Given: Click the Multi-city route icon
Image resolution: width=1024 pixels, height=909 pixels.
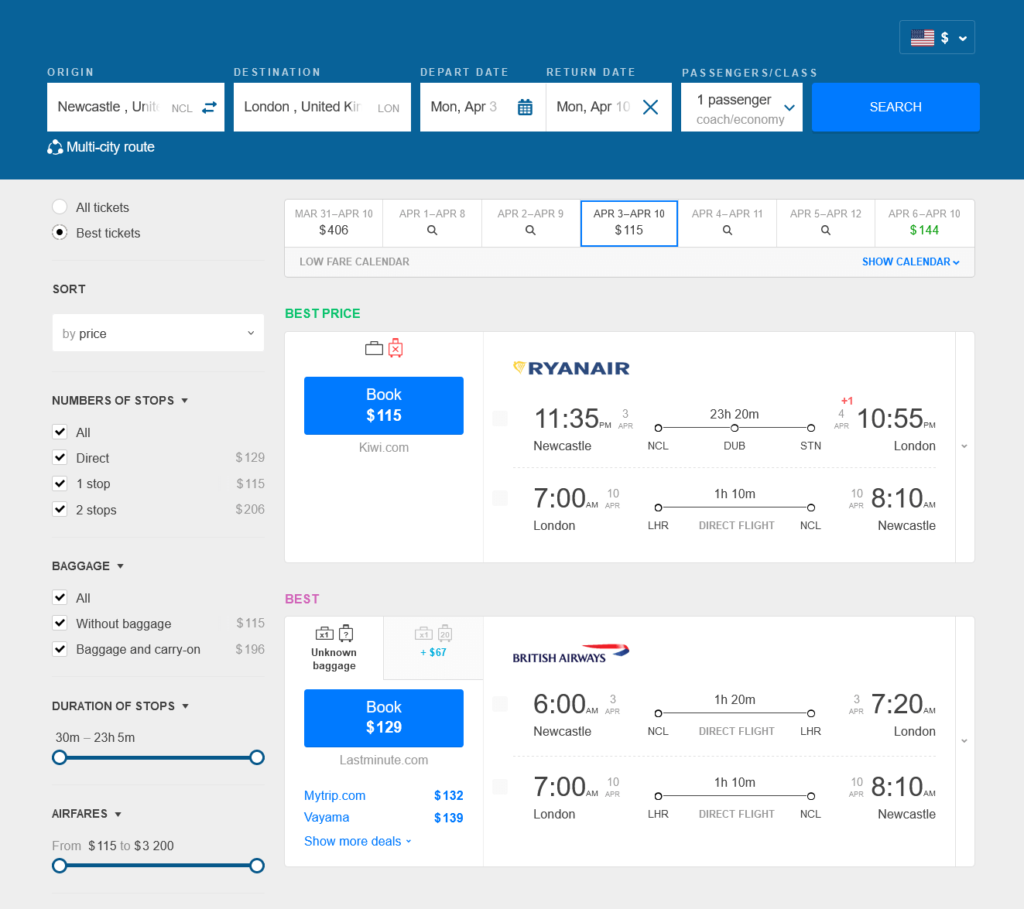Looking at the screenshot, I should pos(55,148).
